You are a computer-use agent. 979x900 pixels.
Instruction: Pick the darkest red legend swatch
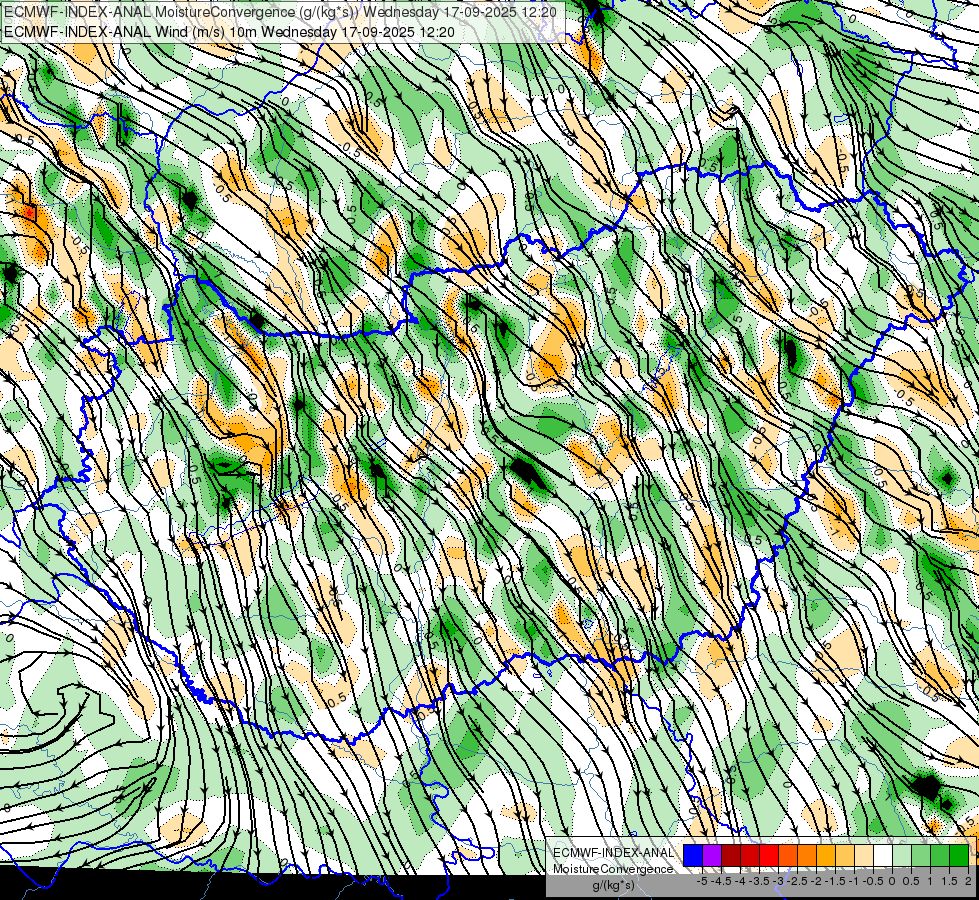click(731, 855)
